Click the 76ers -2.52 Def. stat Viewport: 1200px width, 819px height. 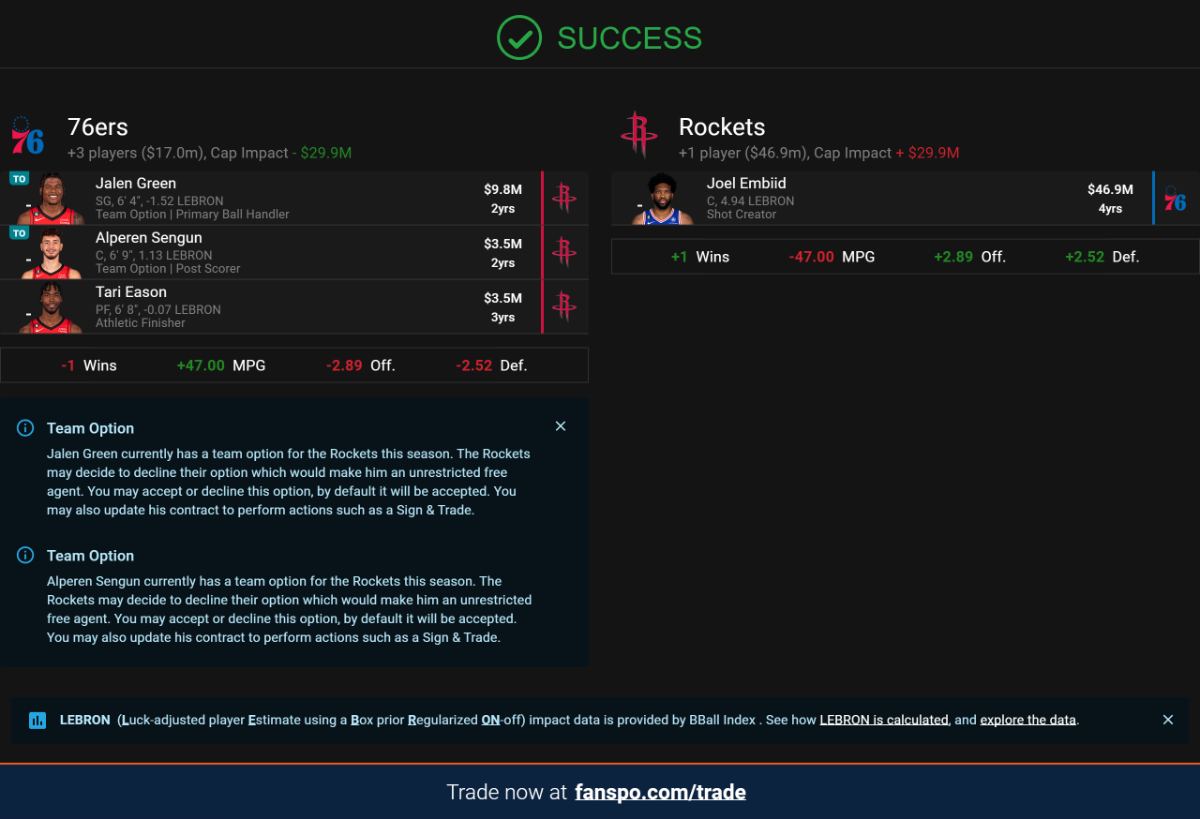(491, 365)
